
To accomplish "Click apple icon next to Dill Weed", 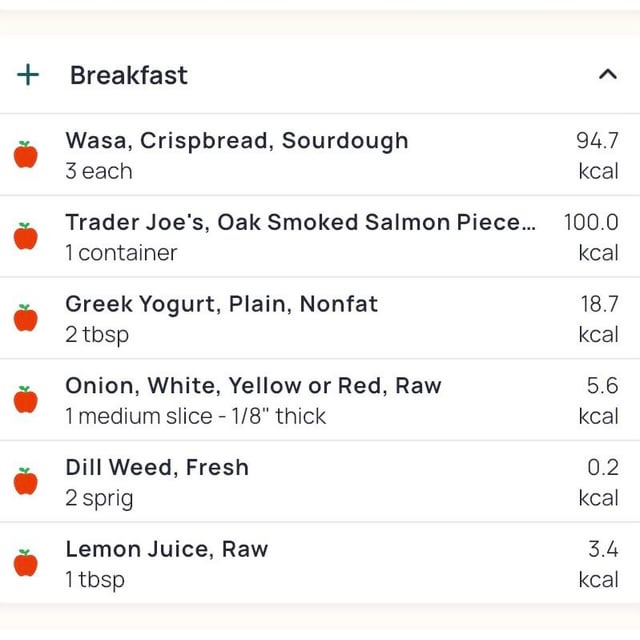I will tap(26, 481).
